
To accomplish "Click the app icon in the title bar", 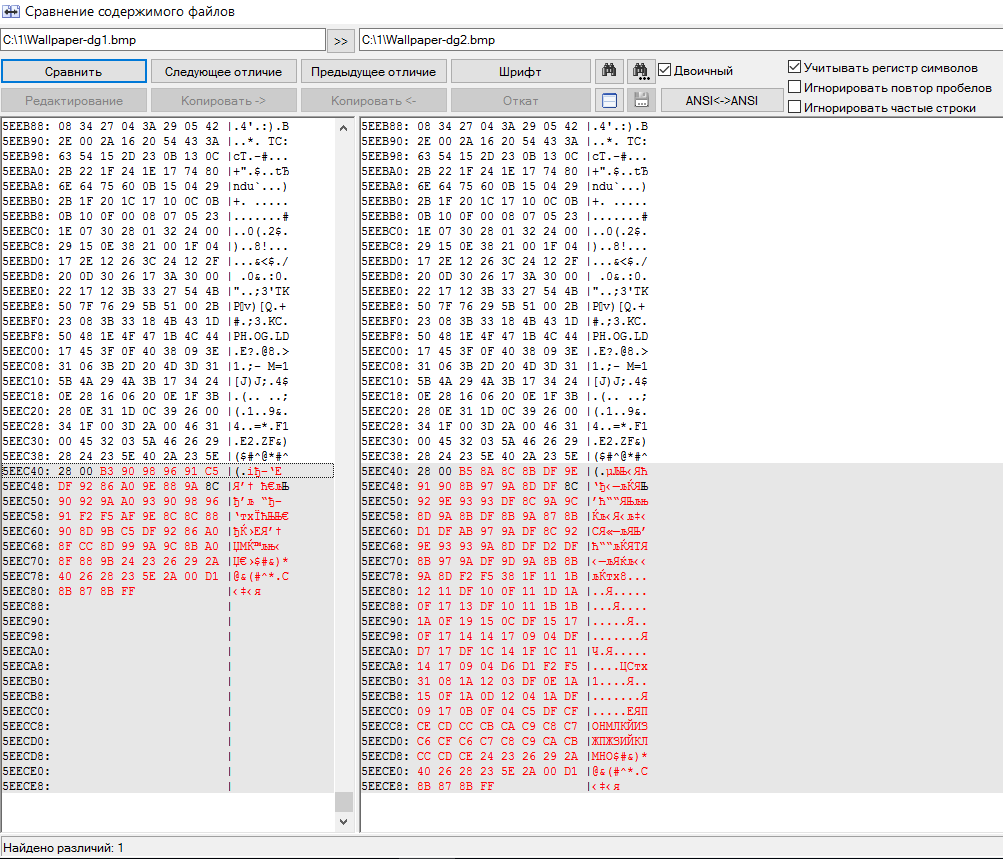I will [11, 12].
